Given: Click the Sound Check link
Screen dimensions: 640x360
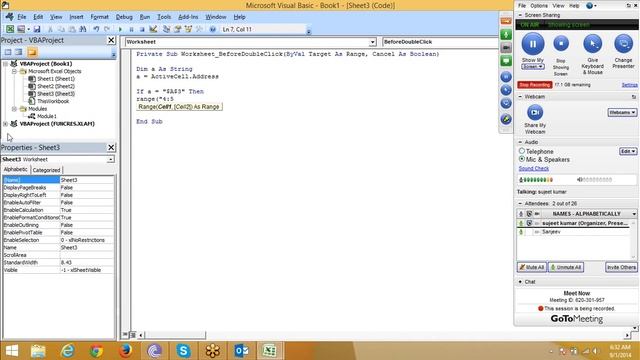Looking at the screenshot, I should pos(533,169).
